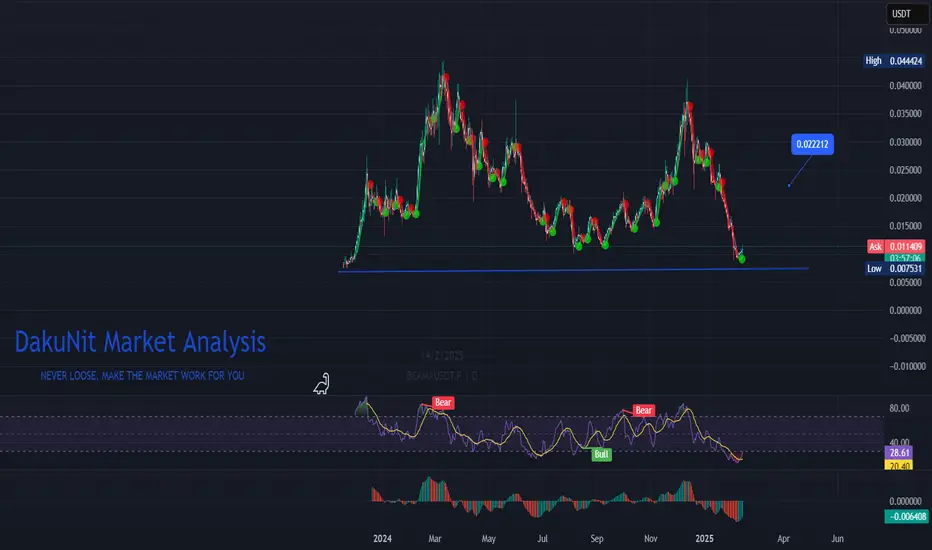The height and width of the screenshot is (550, 932).
Task: Click the 2025 label on the time axis
Action: click(704, 539)
